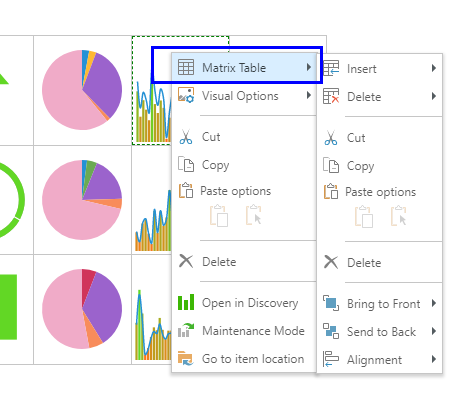462x397 pixels.
Task: Click the top-row pie chart thumbnail
Action: tap(82, 90)
